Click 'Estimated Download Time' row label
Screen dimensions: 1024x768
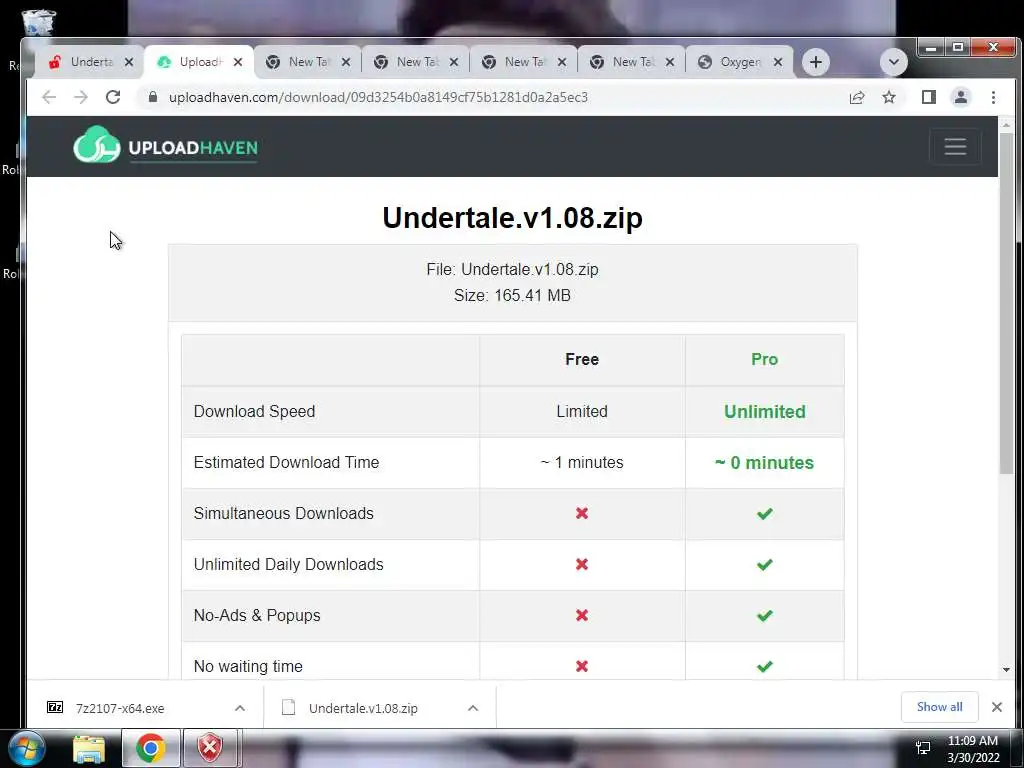[286, 462]
